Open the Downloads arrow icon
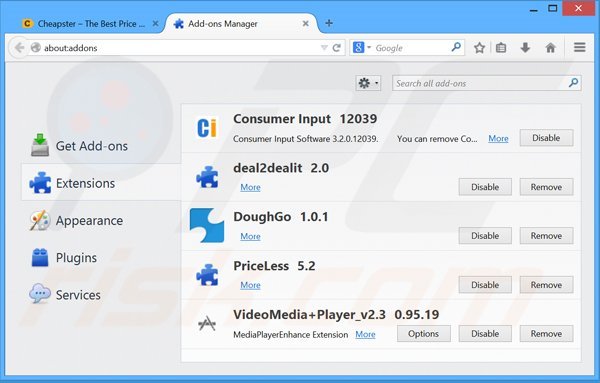Screen dimensions: 600x383 click(525, 48)
